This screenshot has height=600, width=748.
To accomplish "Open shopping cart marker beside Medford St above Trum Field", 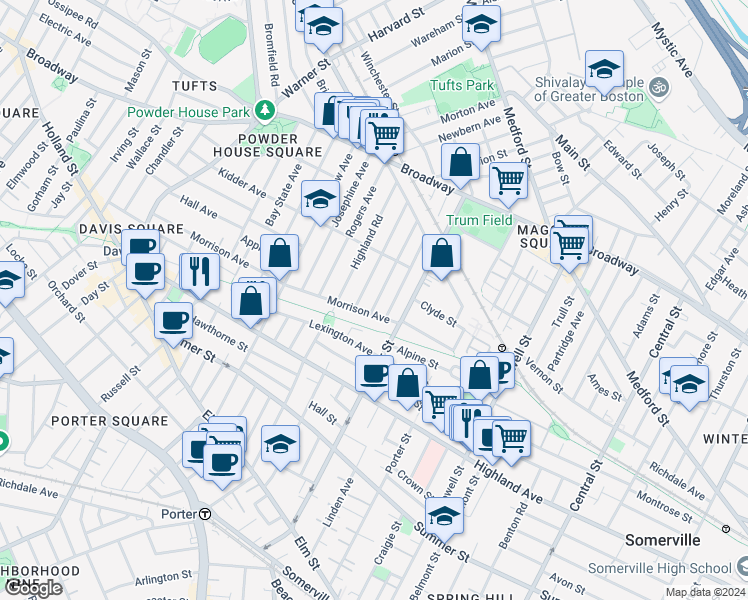I will [x=509, y=181].
